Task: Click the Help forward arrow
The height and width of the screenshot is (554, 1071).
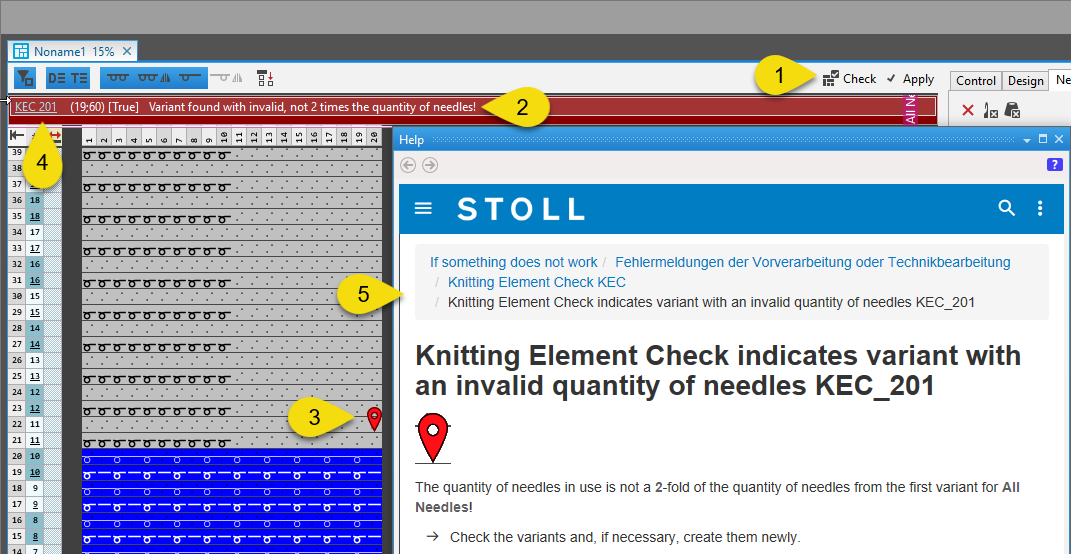Action: 430,165
